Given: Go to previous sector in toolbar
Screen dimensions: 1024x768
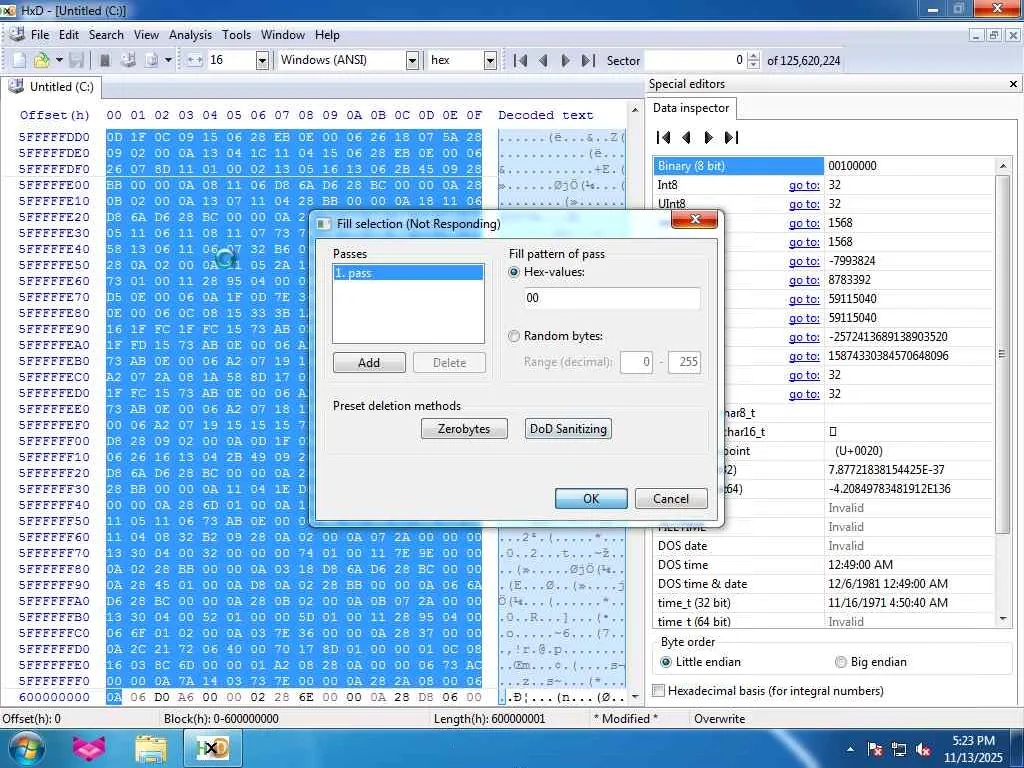Looking at the screenshot, I should tap(543, 61).
